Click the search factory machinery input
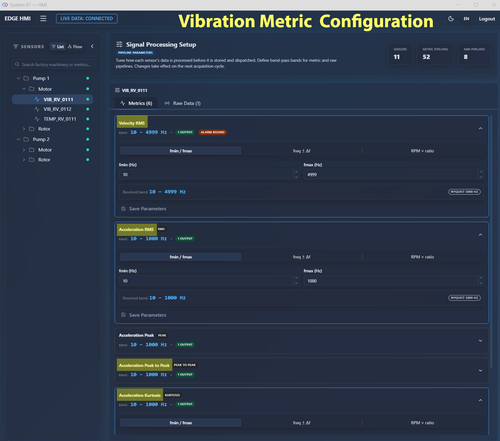 click(x=53, y=64)
